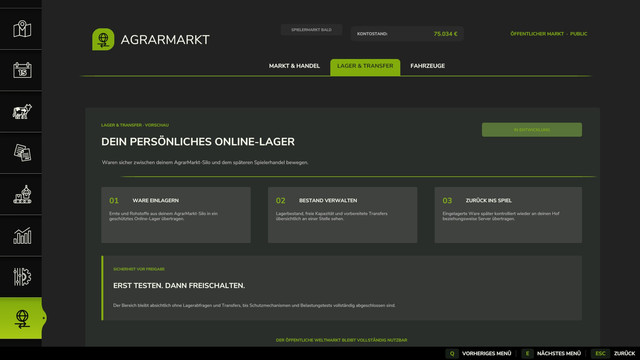Click the Erst testen. Dann freischalten. heading
The width and height of the screenshot is (640, 360).
[x=179, y=286]
